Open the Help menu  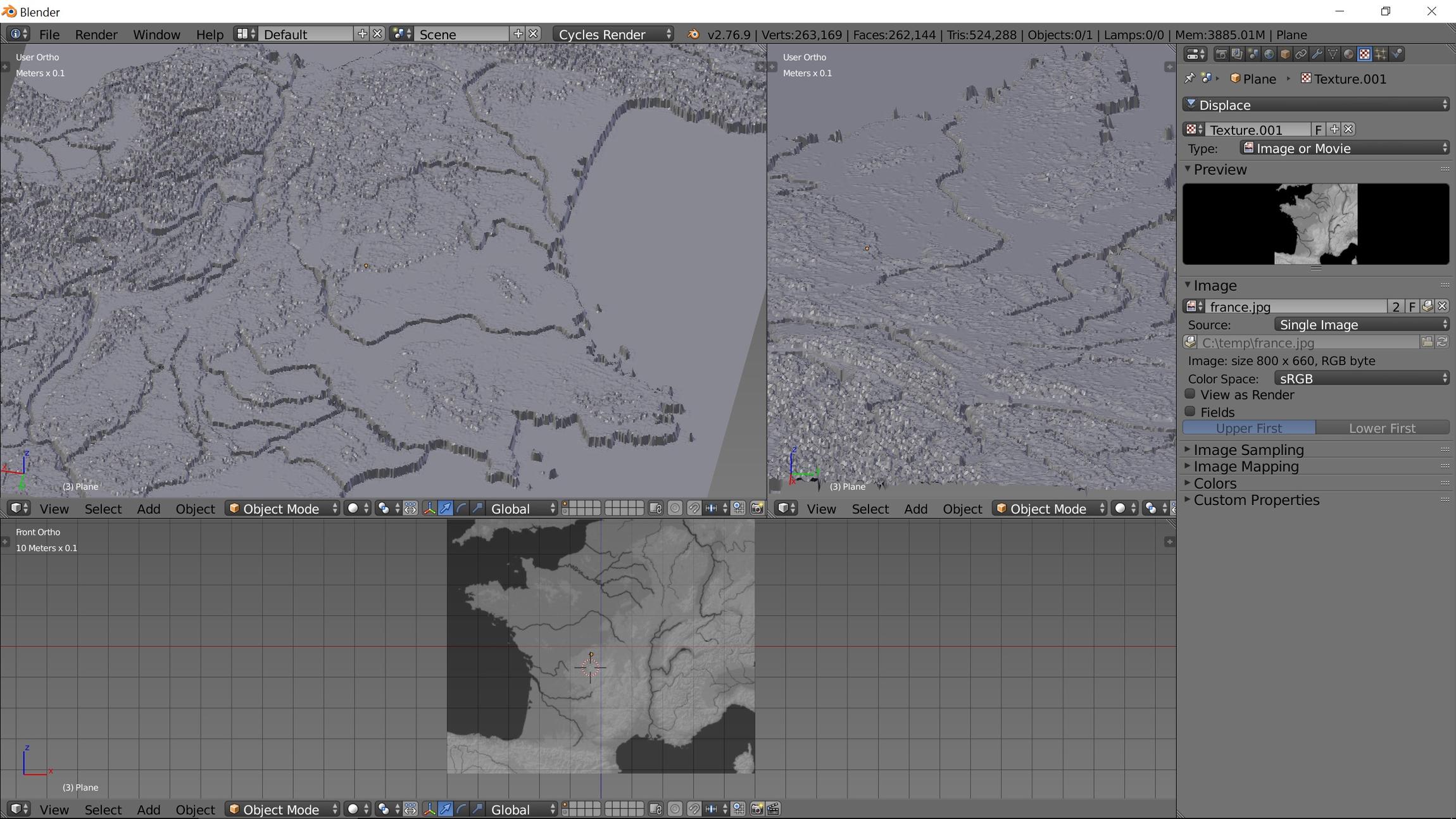click(210, 34)
